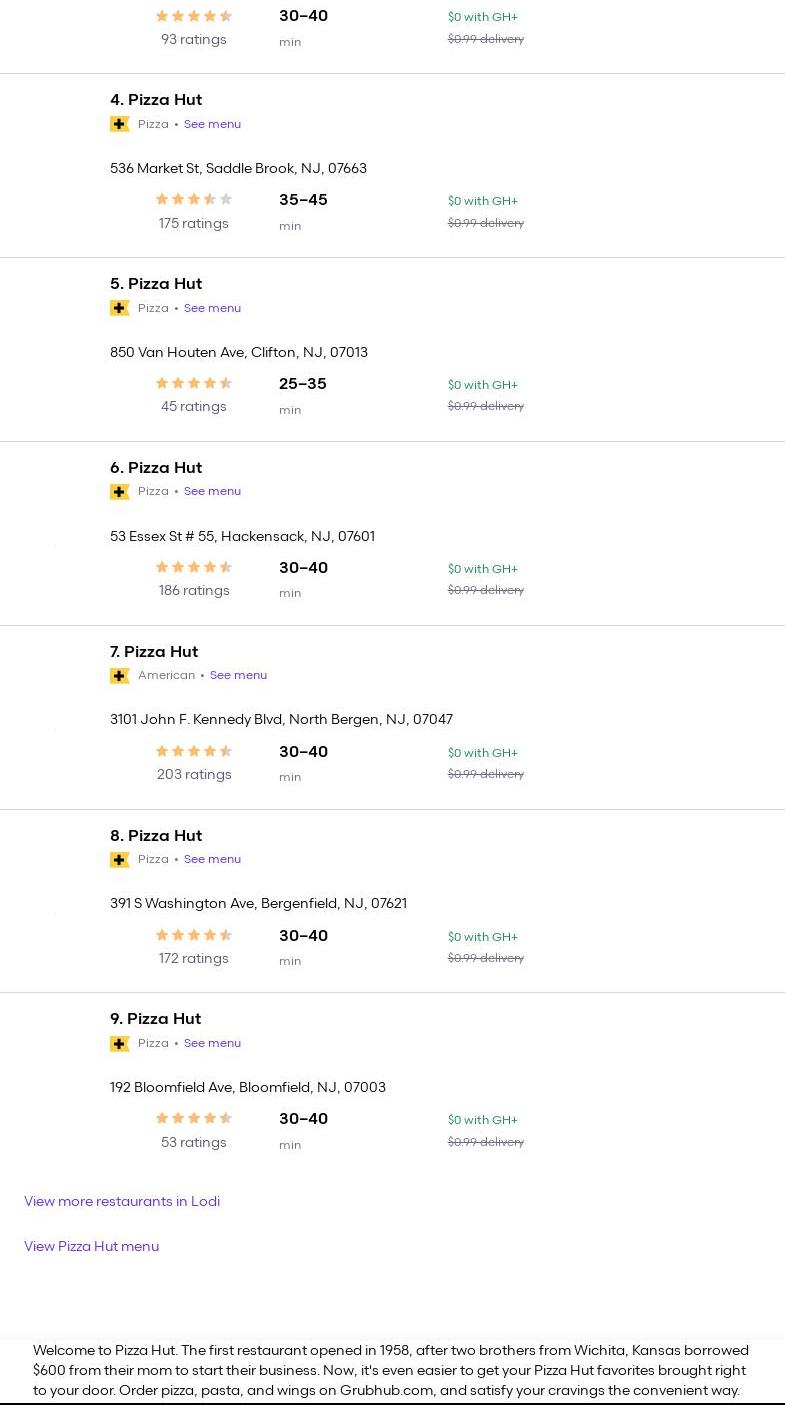The image size is (785, 1405).
Task: Click the GH+ badge icon for 5. Pizza Hut
Action: (x=120, y=308)
